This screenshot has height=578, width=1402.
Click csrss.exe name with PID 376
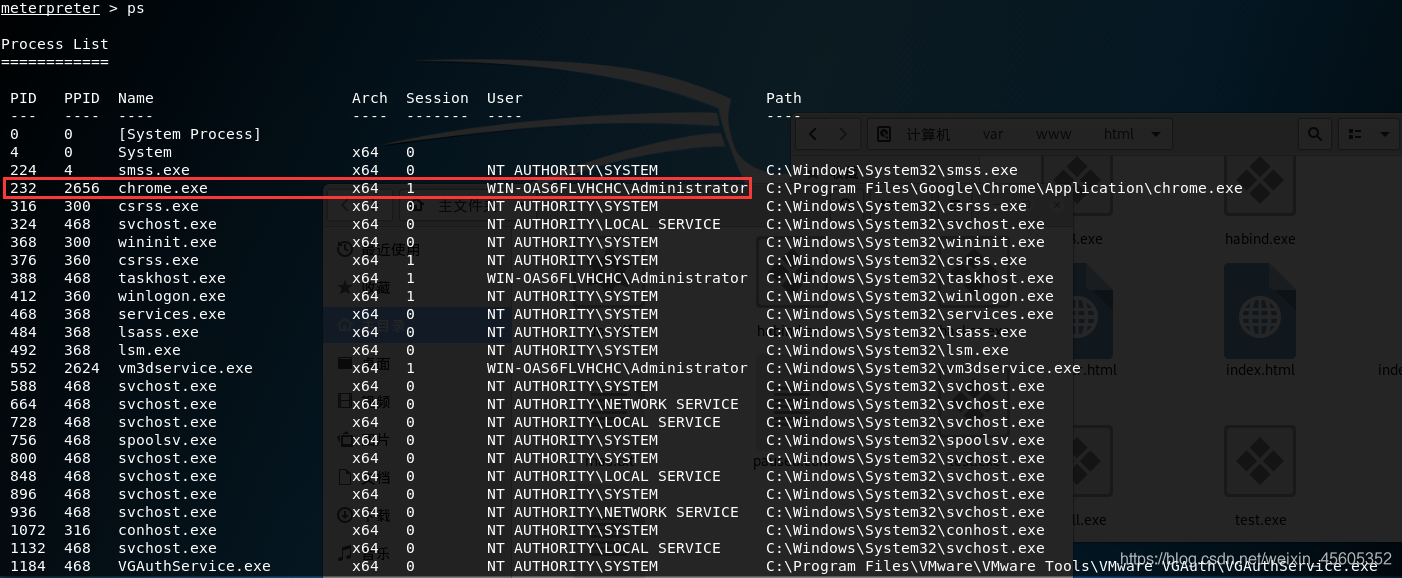click(159, 260)
